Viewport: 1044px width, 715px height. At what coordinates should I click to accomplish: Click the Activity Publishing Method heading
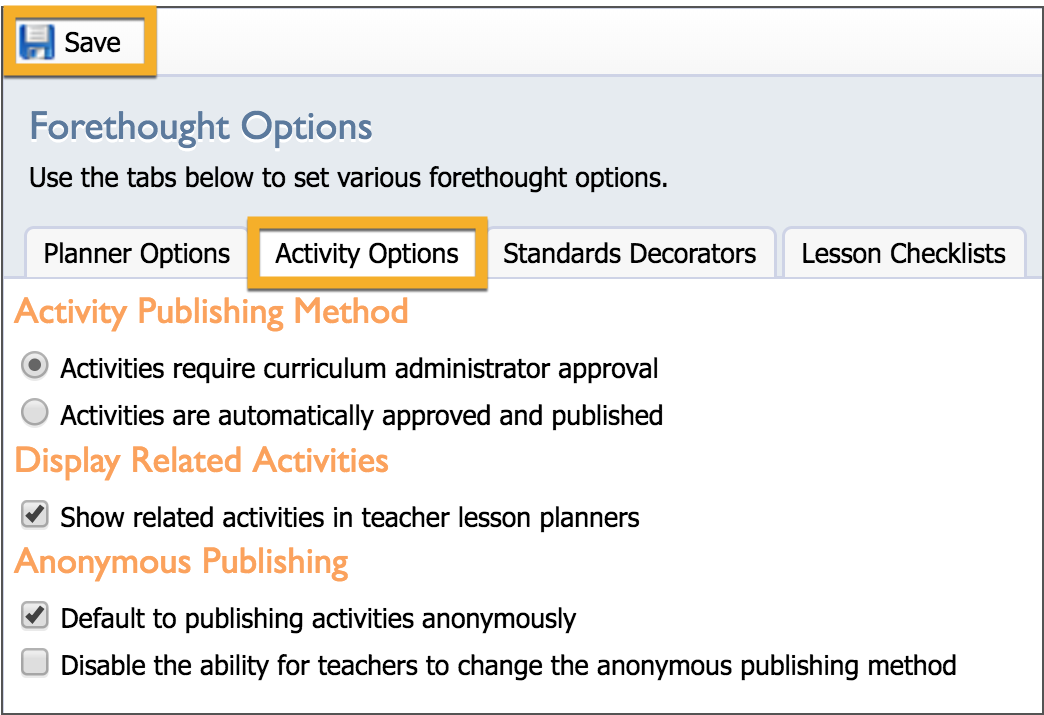212,312
